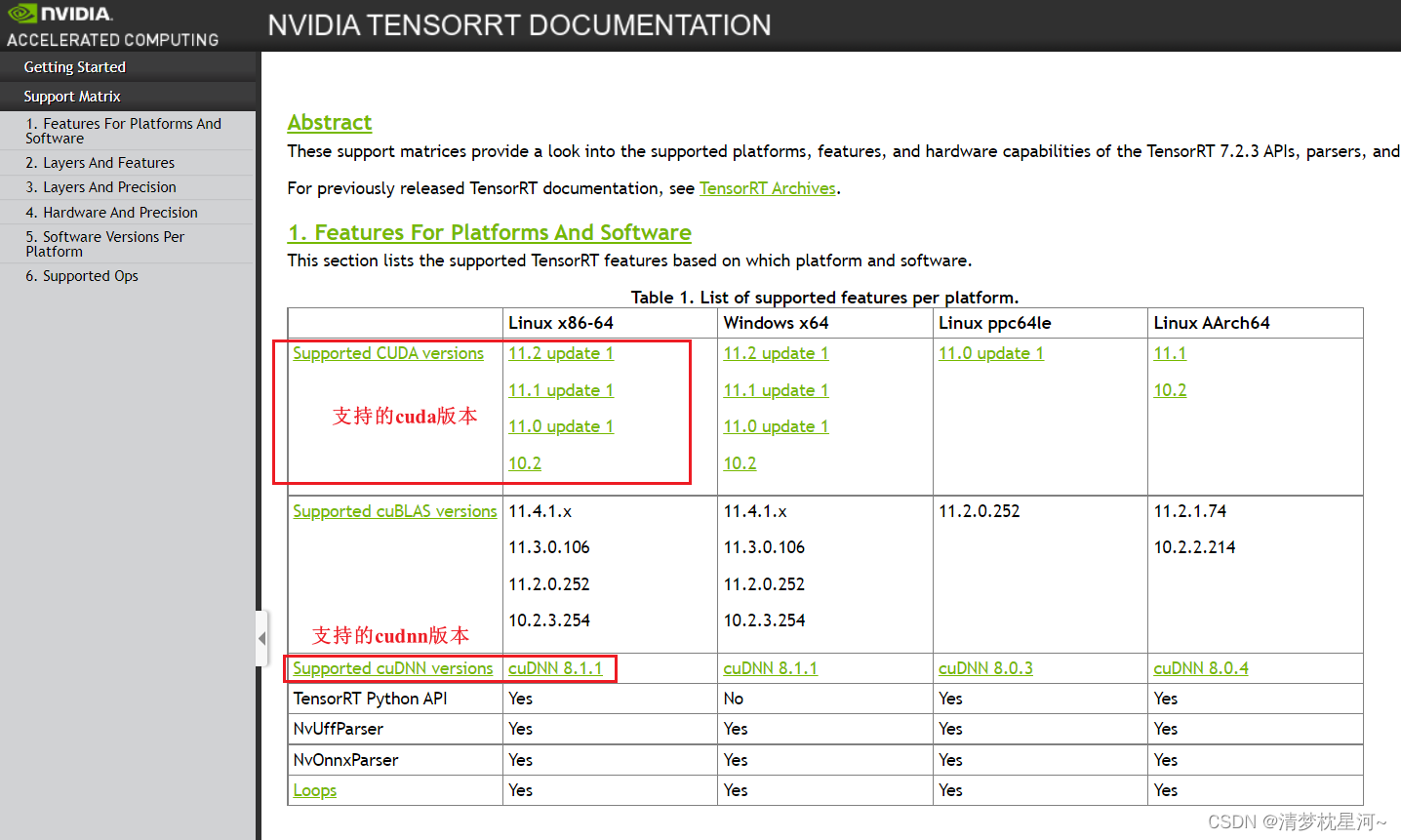1401x840 pixels.
Task: Collapse the sidebar using the arrow handle
Action: tap(261, 638)
